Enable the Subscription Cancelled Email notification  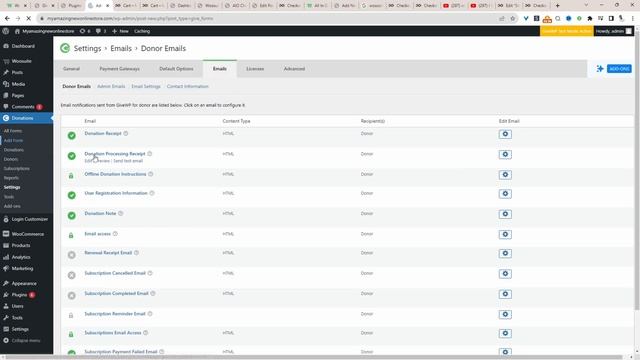tap(71, 275)
